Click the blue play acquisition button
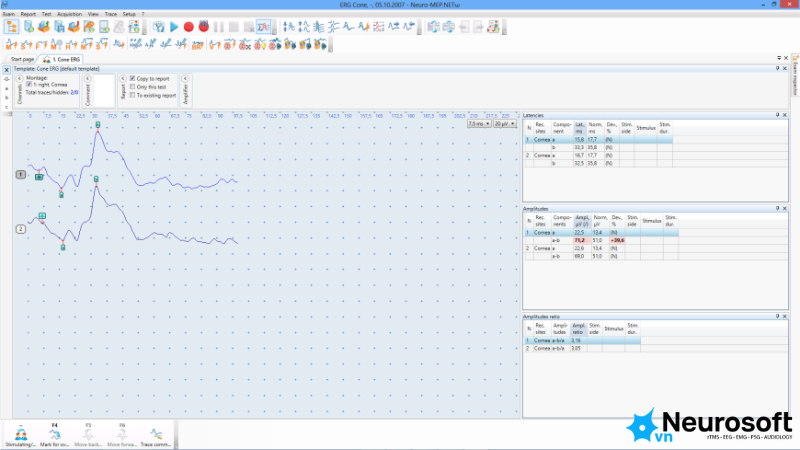The width and height of the screenshot is (800, 450). click(x=174, y=27)
